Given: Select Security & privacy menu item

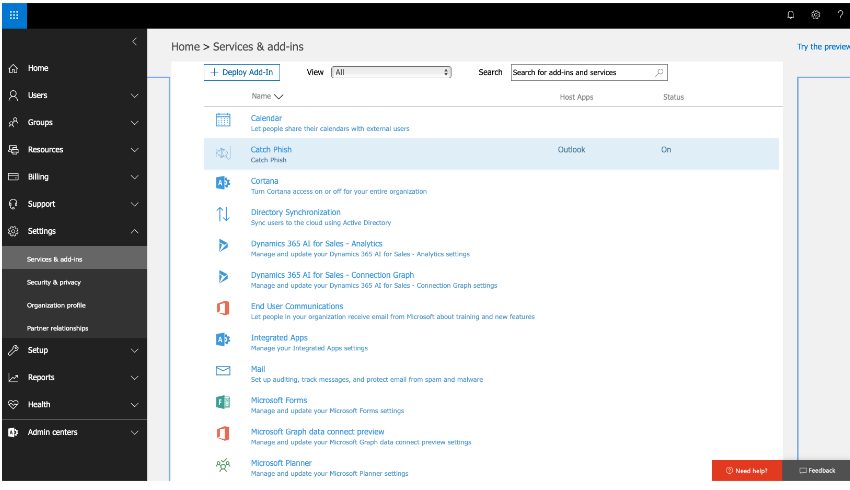Looking at the screenshot, I should (x=74, y=282).
